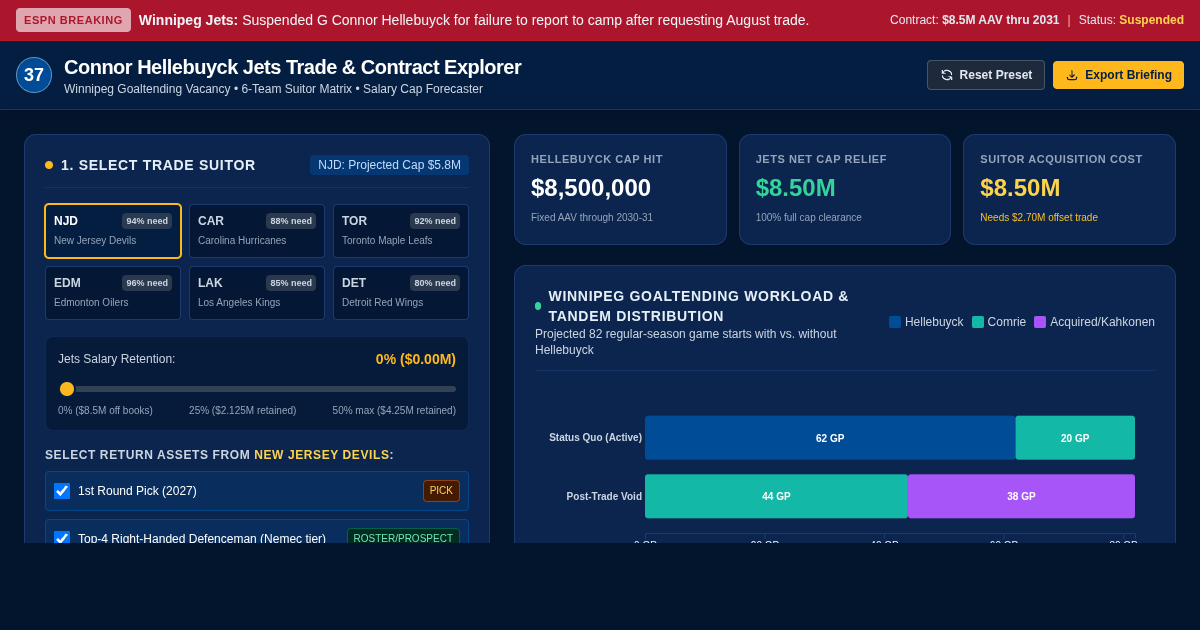The width and height of the screenshot is (1200, 630).
Task: Click the Status Quo (Active) row label
Action: click(x=595, y=438)
